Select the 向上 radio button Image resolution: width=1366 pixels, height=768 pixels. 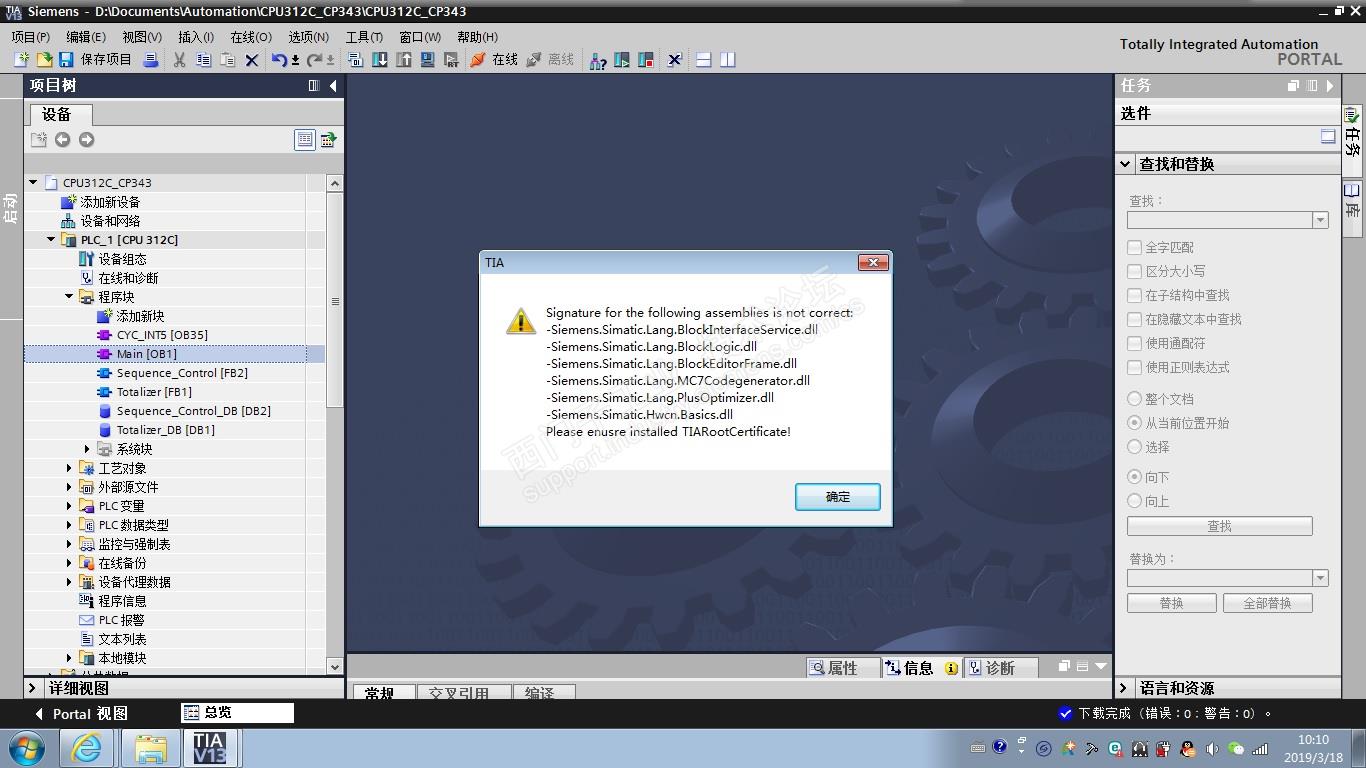(1135, 501)
